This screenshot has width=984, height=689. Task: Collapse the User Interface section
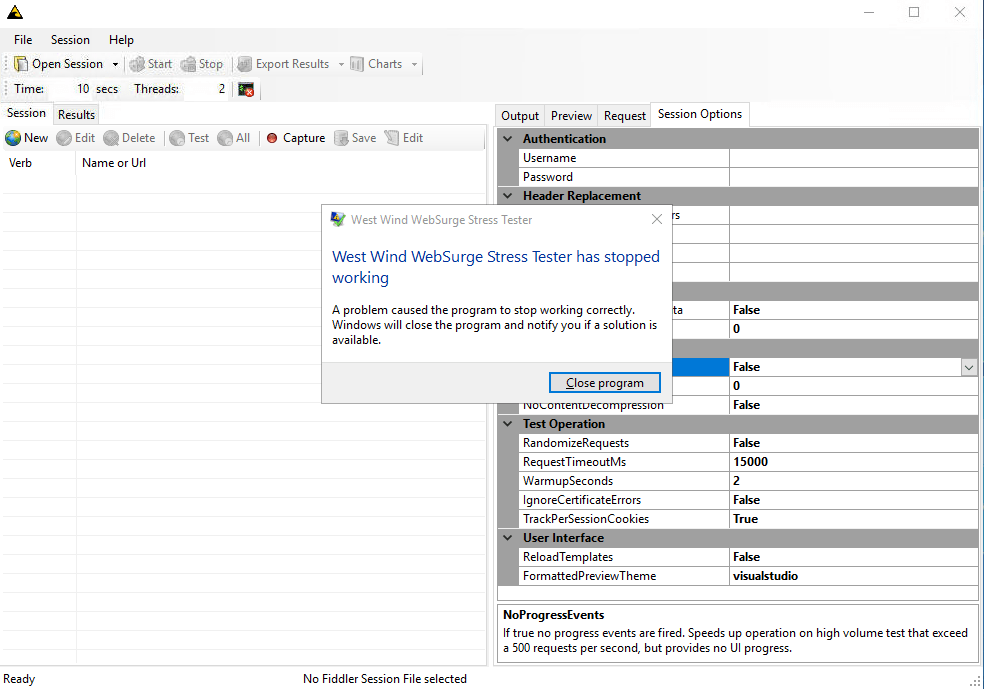coord(508,538)
